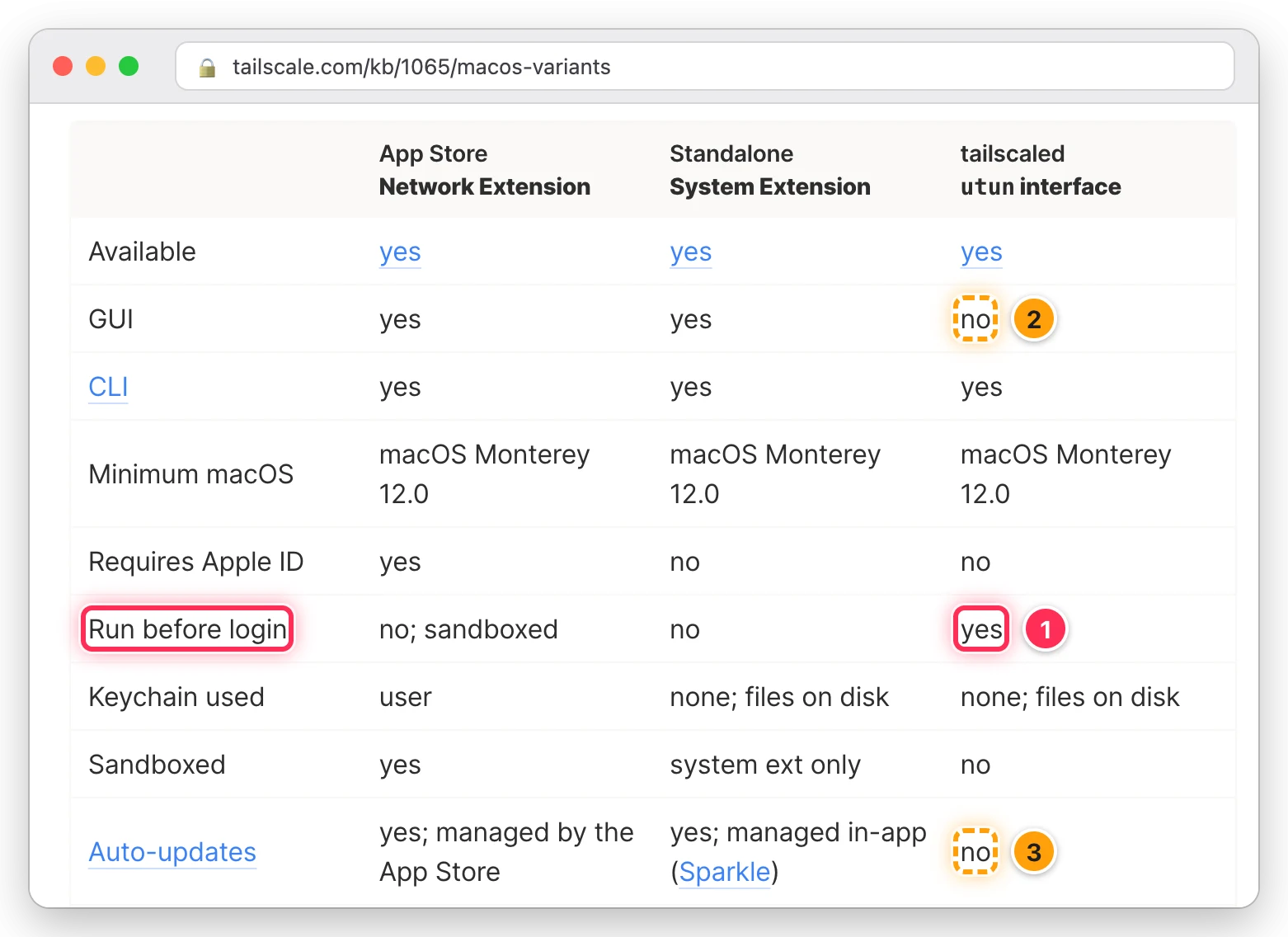
Task: Click the tailscale.com URL address field
Action: click(705, 66)
